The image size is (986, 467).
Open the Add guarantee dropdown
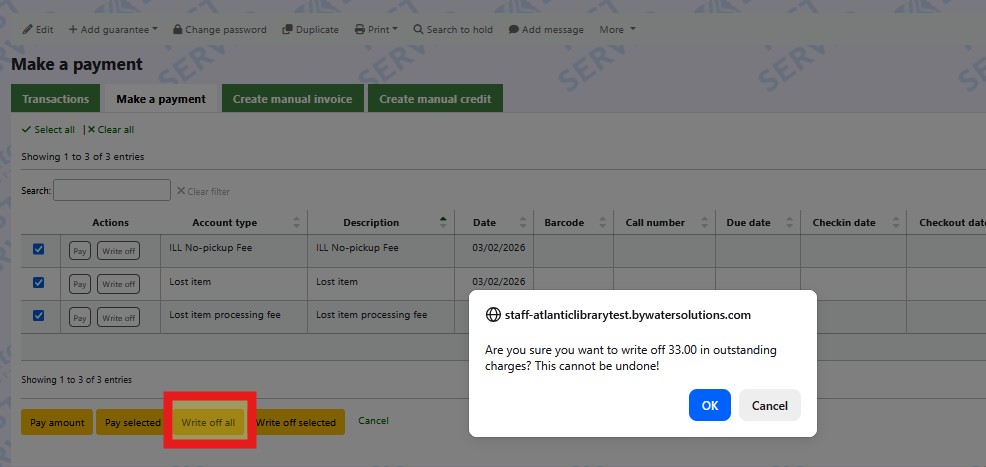tap(113, 30)
